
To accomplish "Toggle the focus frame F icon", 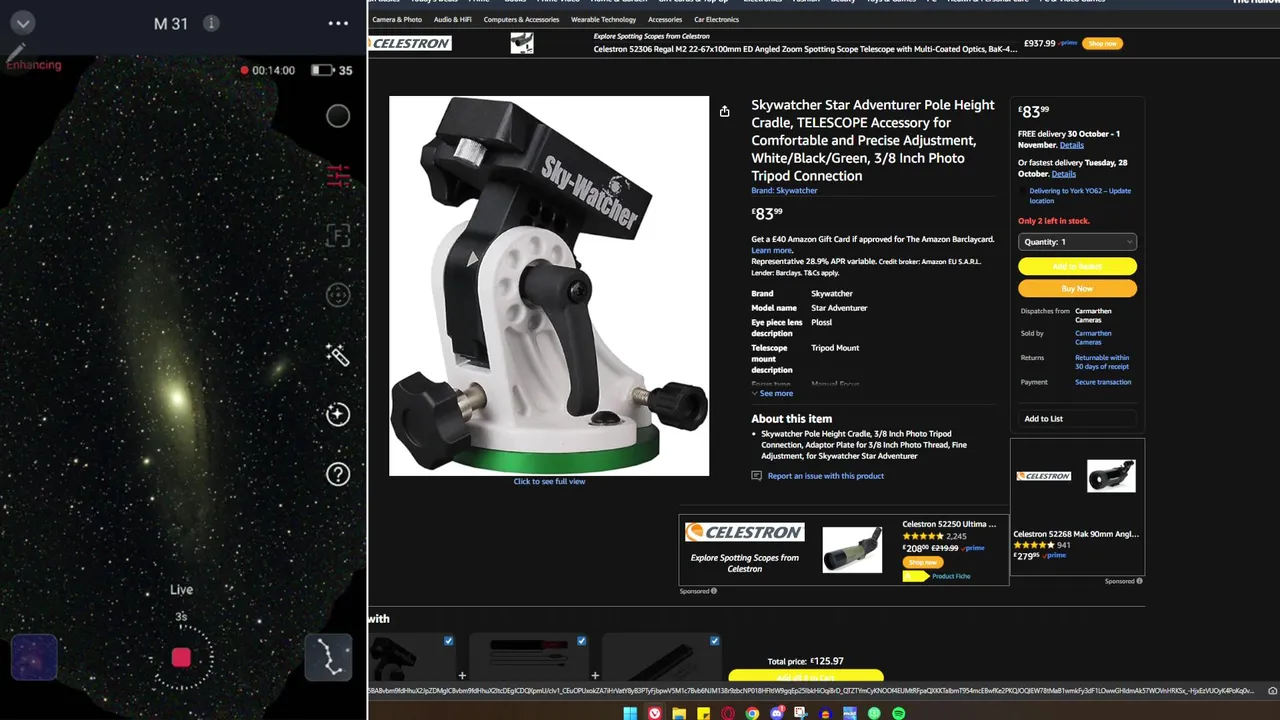I will tap(338, 236).
